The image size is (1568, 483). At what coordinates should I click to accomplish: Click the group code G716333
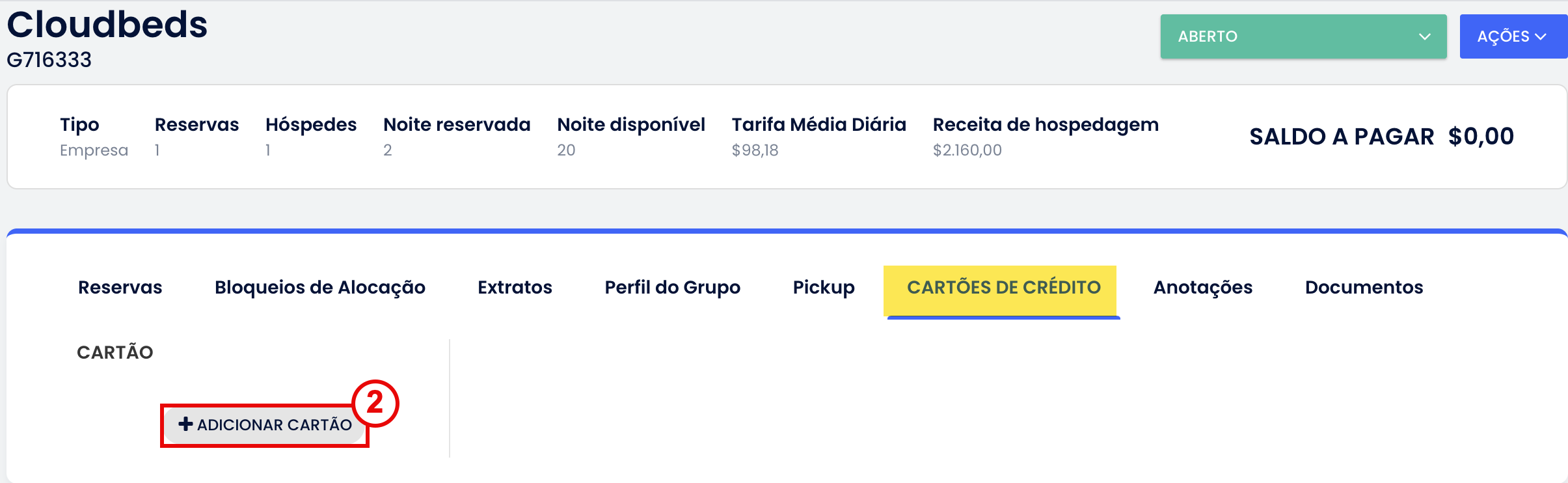click(x=49, y=60)
